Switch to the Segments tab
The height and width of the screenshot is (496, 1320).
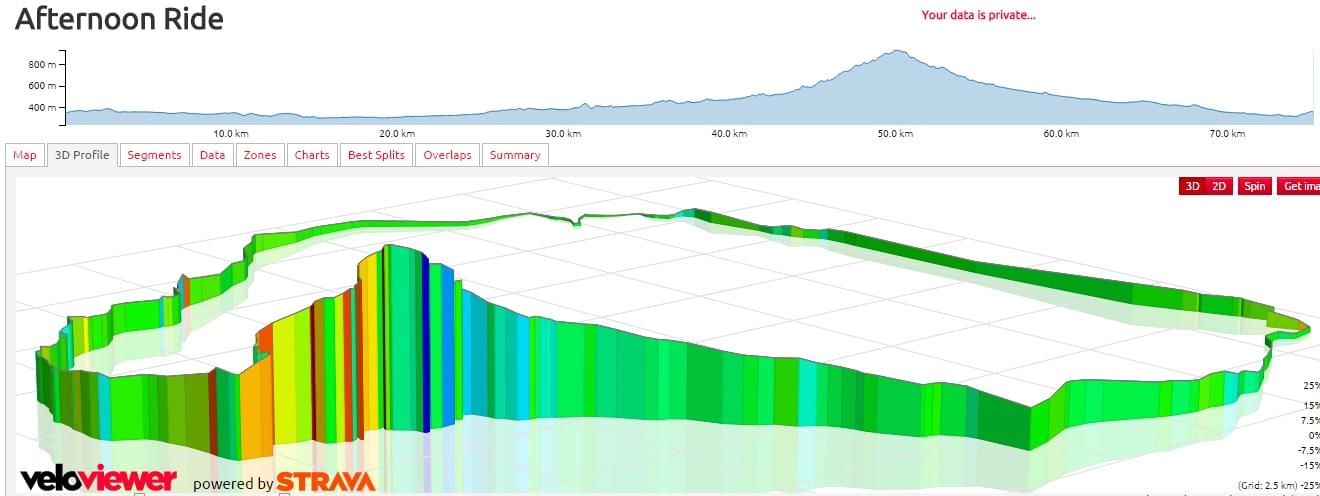tap(154, 155)
